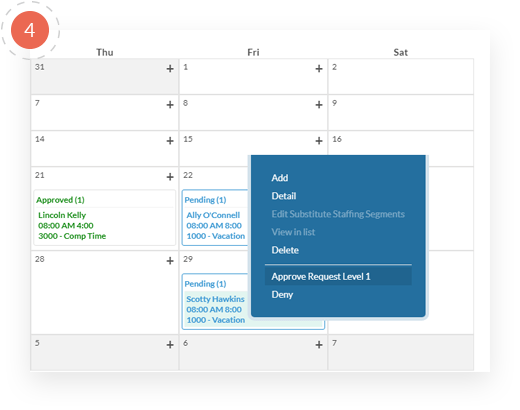
Task: Select Scotty Hawkins' pending Vacation request
Action: tap(216, 309)
